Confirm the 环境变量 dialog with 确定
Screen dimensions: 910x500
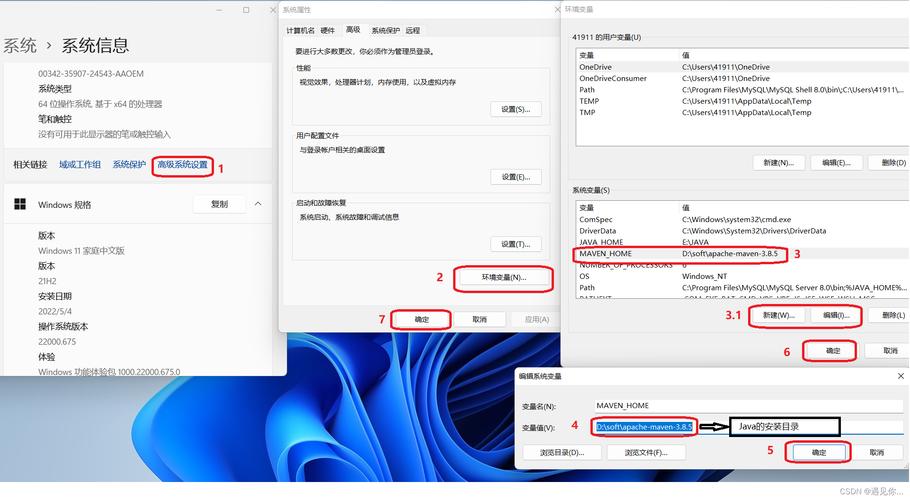833,351
